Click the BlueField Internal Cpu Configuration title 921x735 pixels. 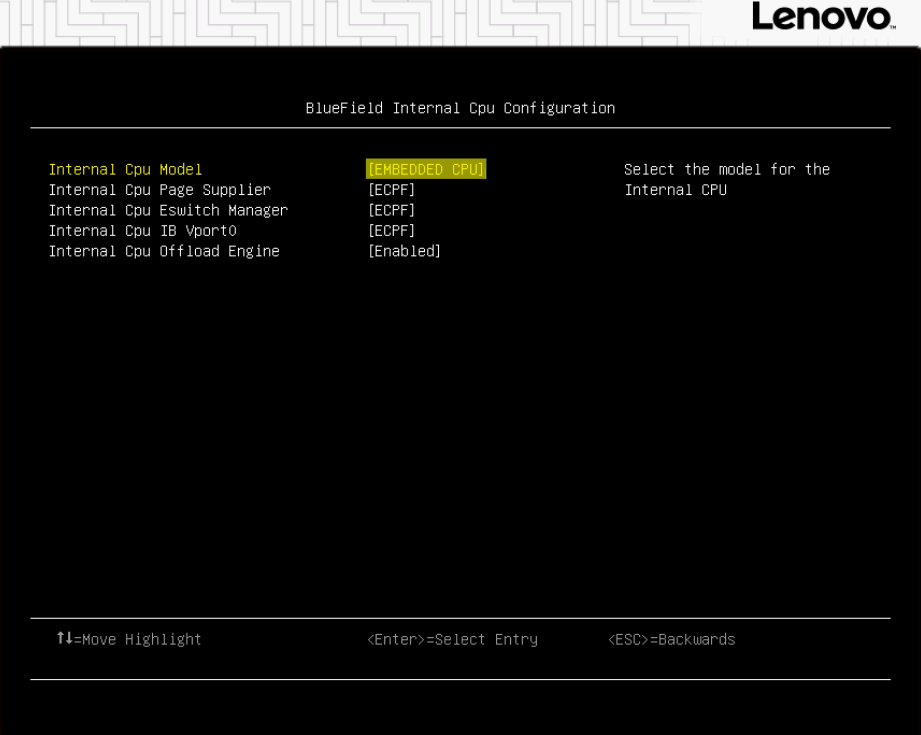click(460, 108)
